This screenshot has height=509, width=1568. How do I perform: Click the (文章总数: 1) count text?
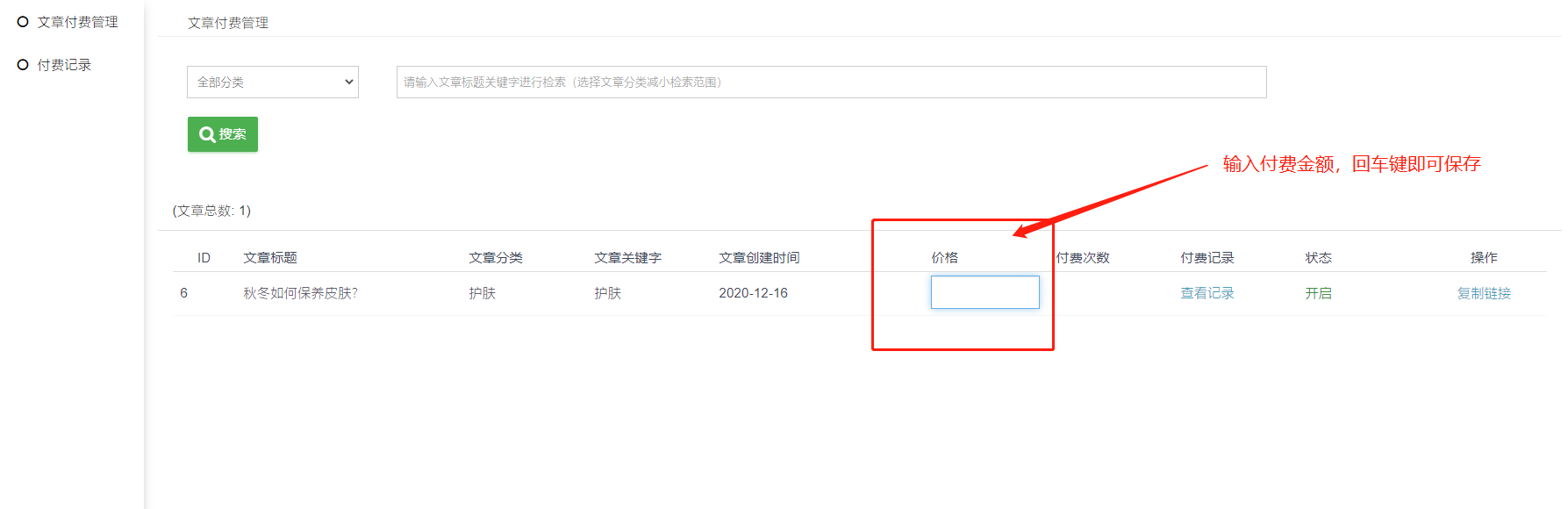point(211,211)
